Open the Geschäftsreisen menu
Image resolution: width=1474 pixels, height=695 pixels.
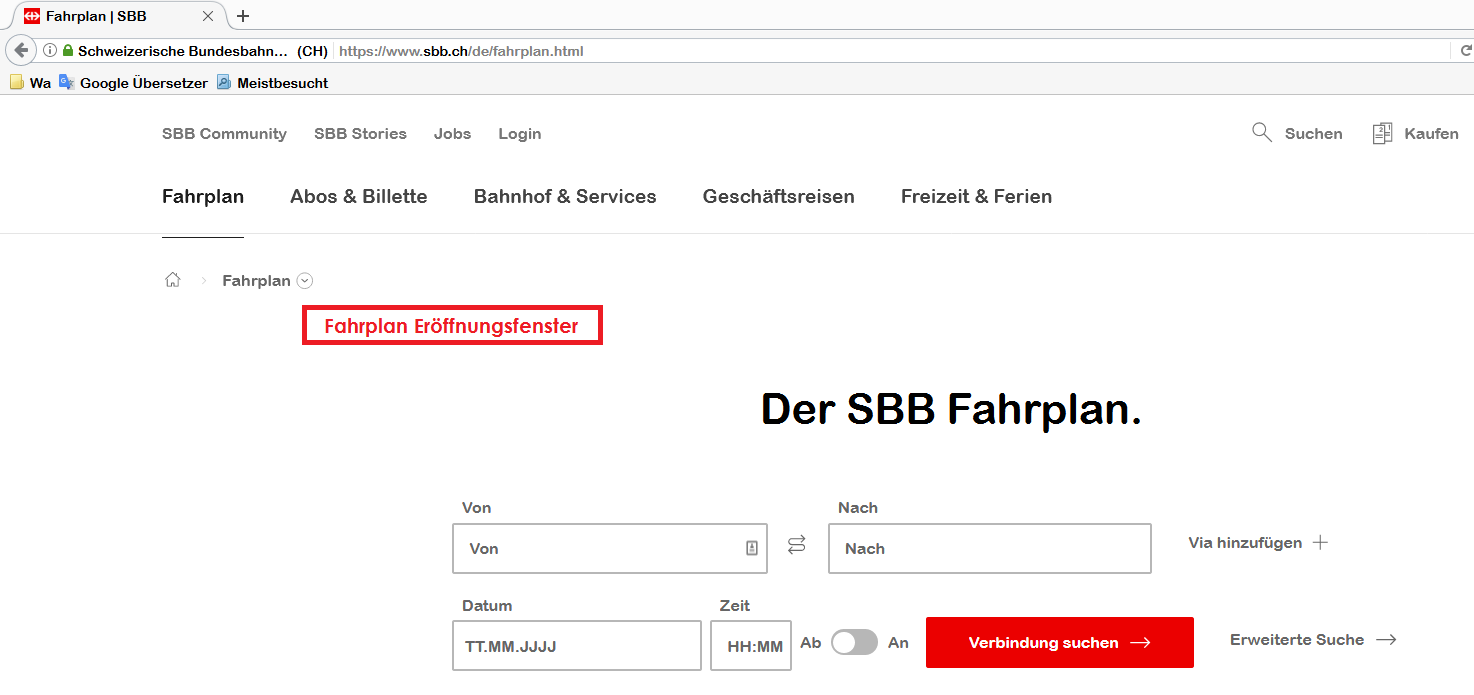[x=779, y=196]
